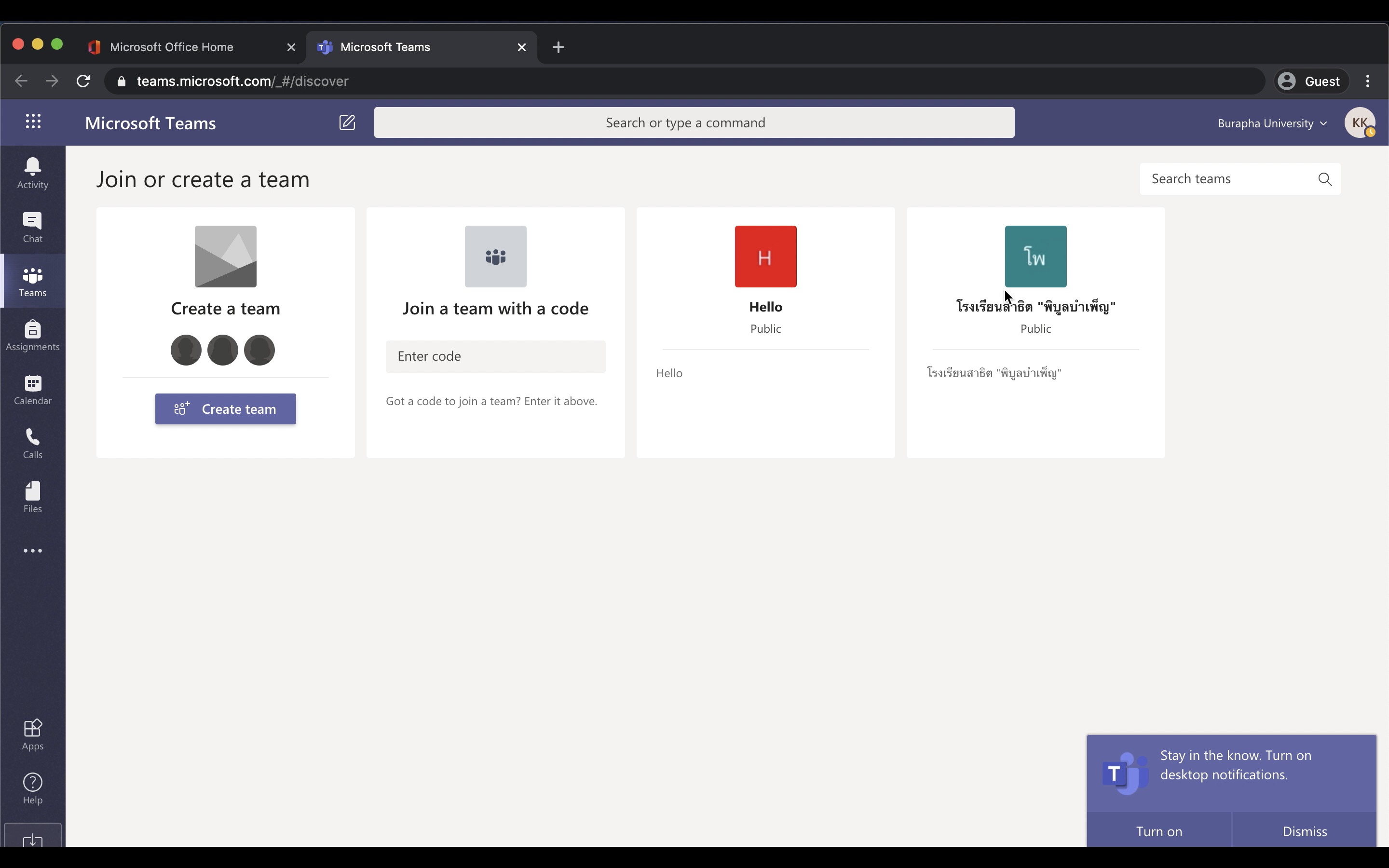Click the Microsoft Teams header title
The image size is (1389, 868).
point(150,123)
